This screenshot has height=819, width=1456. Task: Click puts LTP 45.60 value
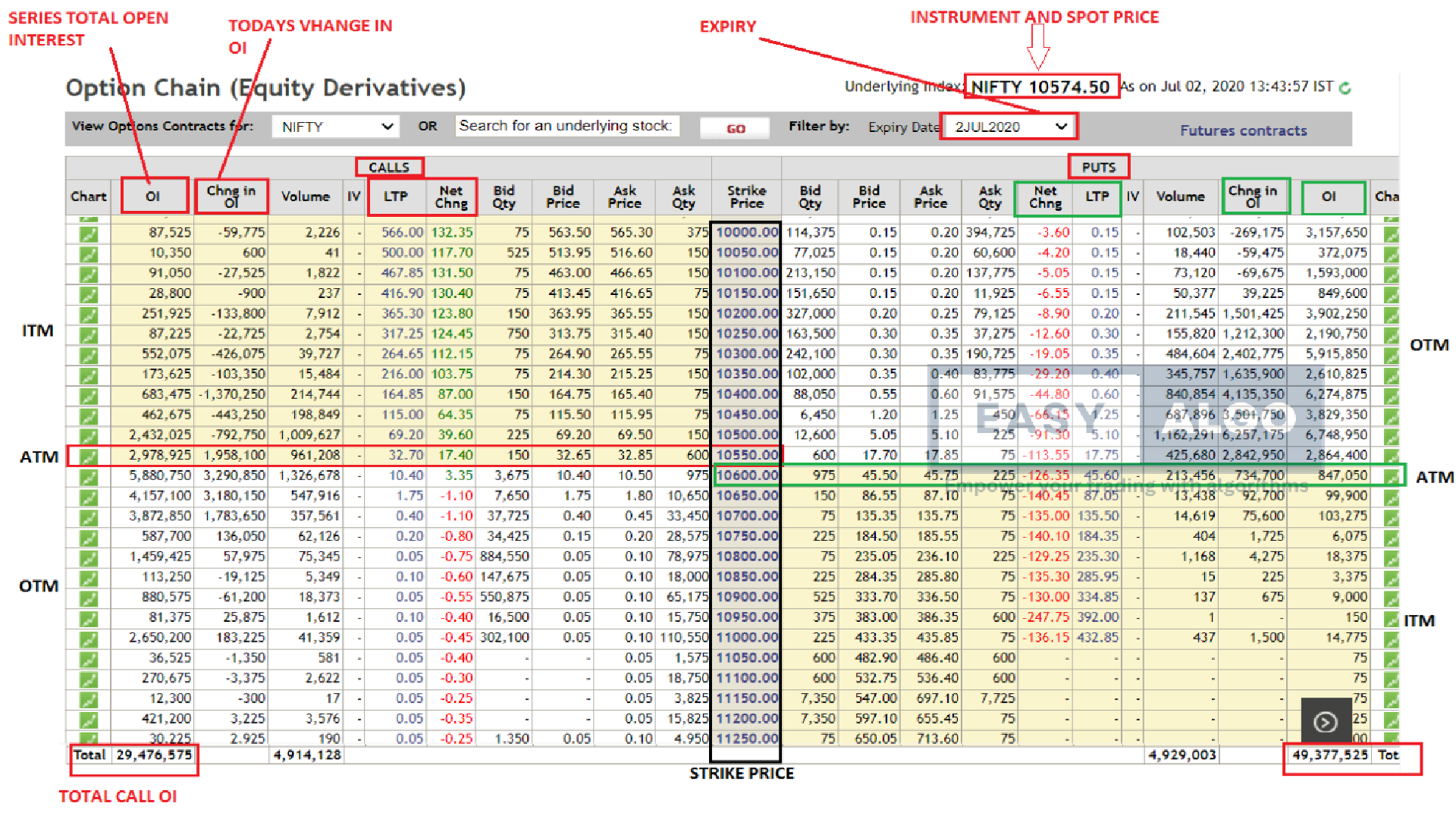click(1101, 475)
